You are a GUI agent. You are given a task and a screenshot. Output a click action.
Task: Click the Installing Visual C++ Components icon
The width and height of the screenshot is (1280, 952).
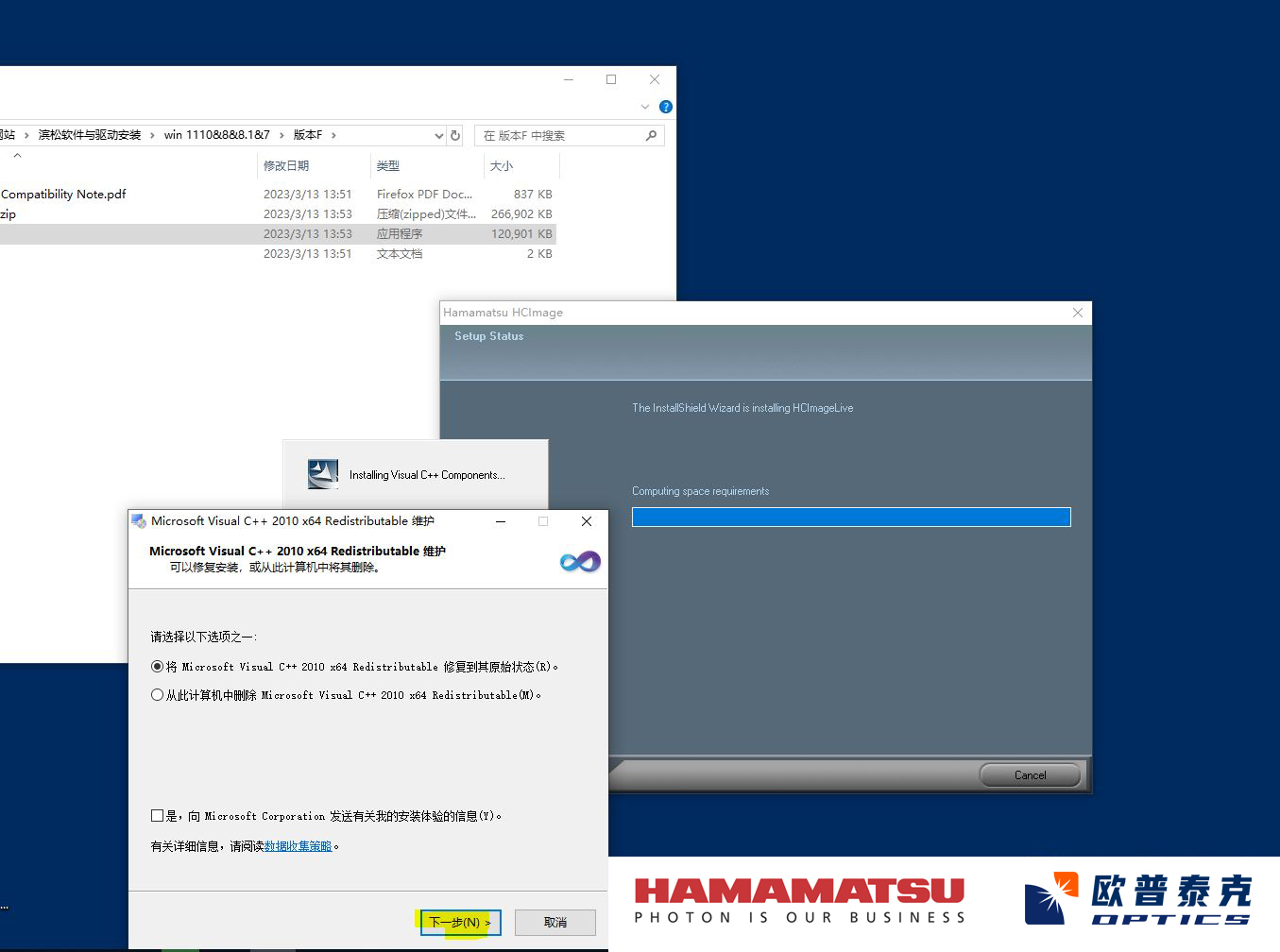pyautogui.click(x=323, y=474)
